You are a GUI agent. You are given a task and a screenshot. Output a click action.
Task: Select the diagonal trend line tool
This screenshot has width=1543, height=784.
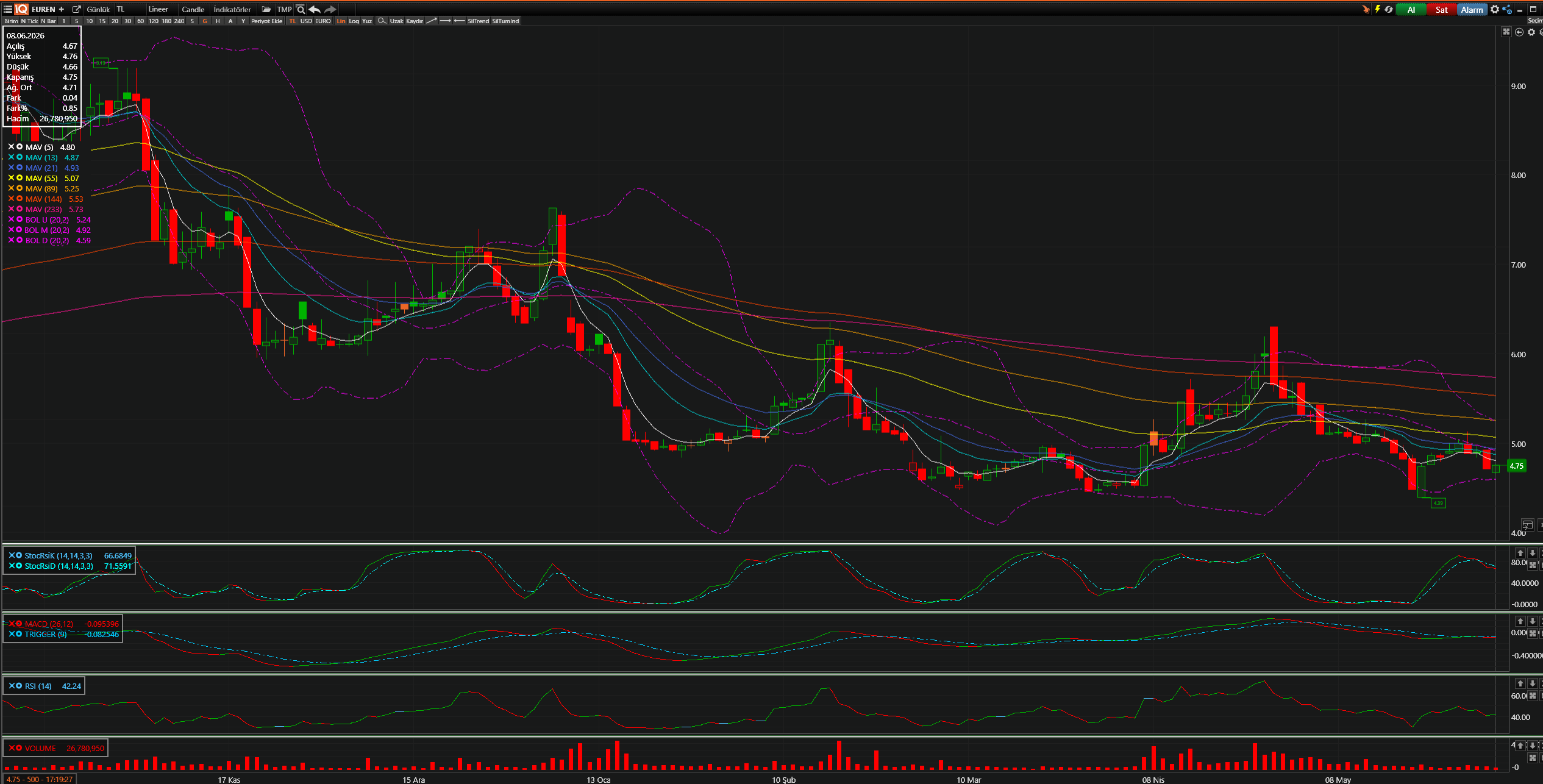click(431, 21)
